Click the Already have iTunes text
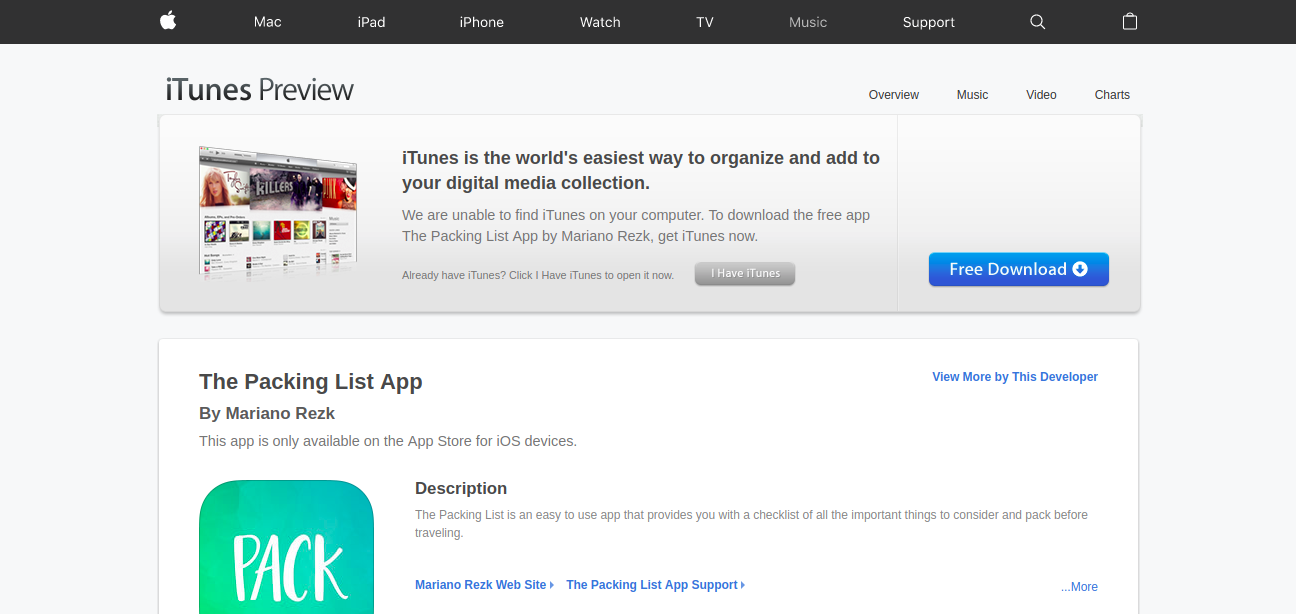The image size is (1296, 614). 538,275
